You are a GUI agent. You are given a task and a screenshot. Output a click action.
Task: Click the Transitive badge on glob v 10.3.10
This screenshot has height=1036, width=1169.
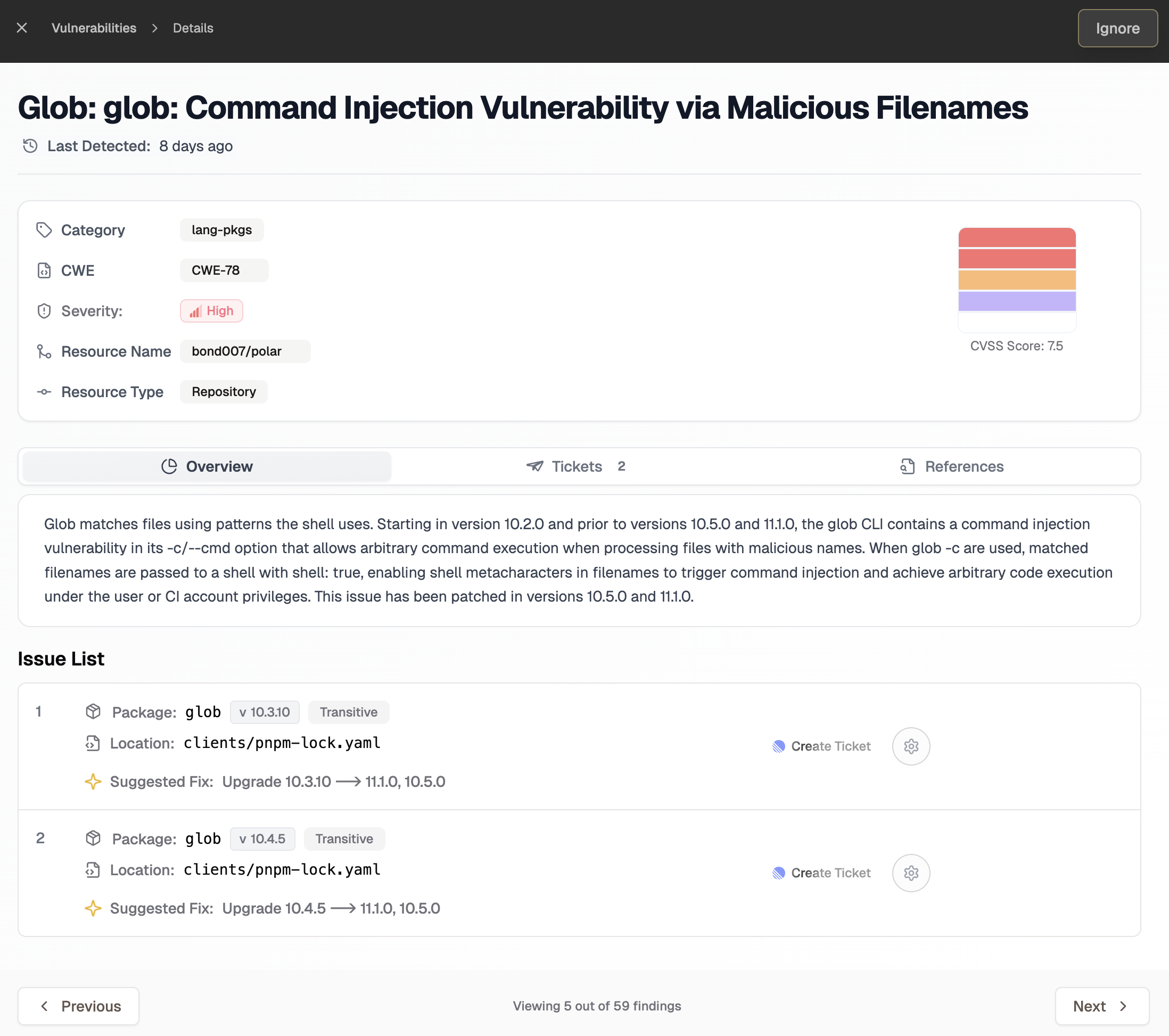click(349, 712)
